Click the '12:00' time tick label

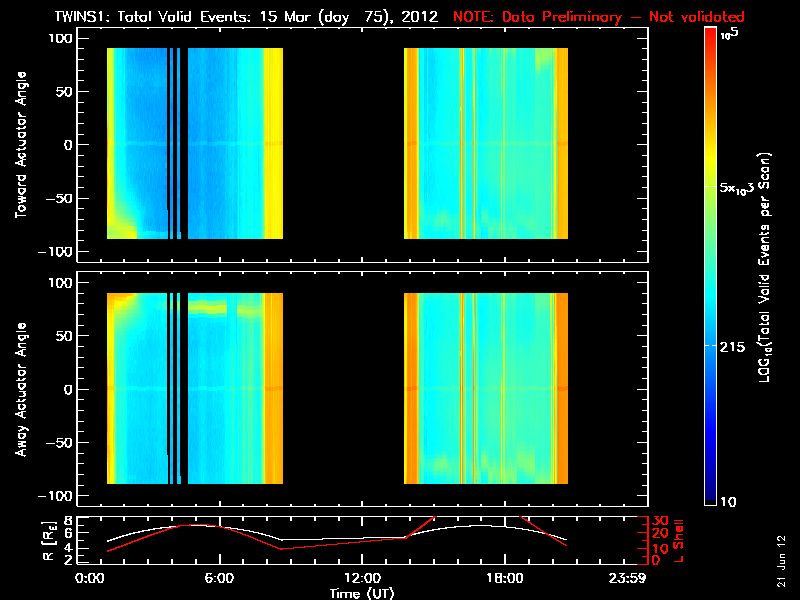point(361,579)
